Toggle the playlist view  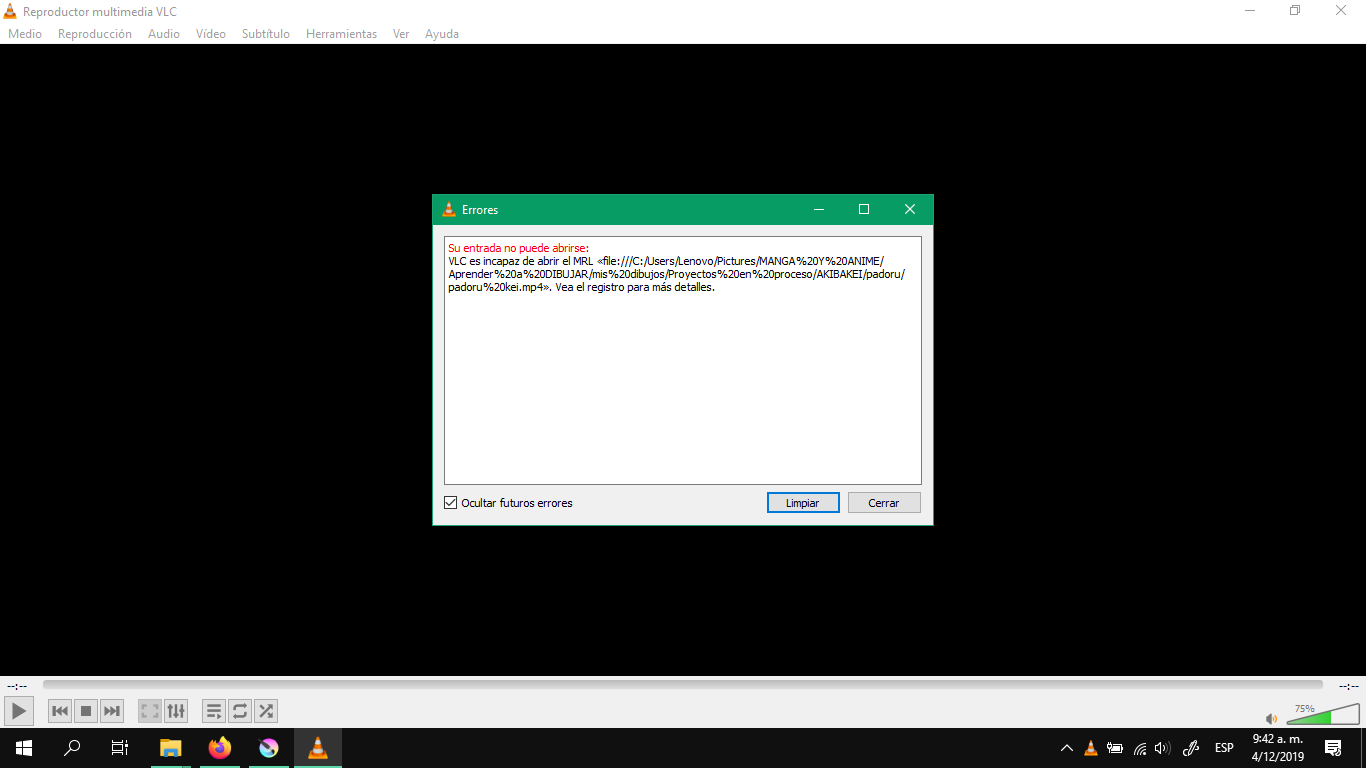pos(214,711)
